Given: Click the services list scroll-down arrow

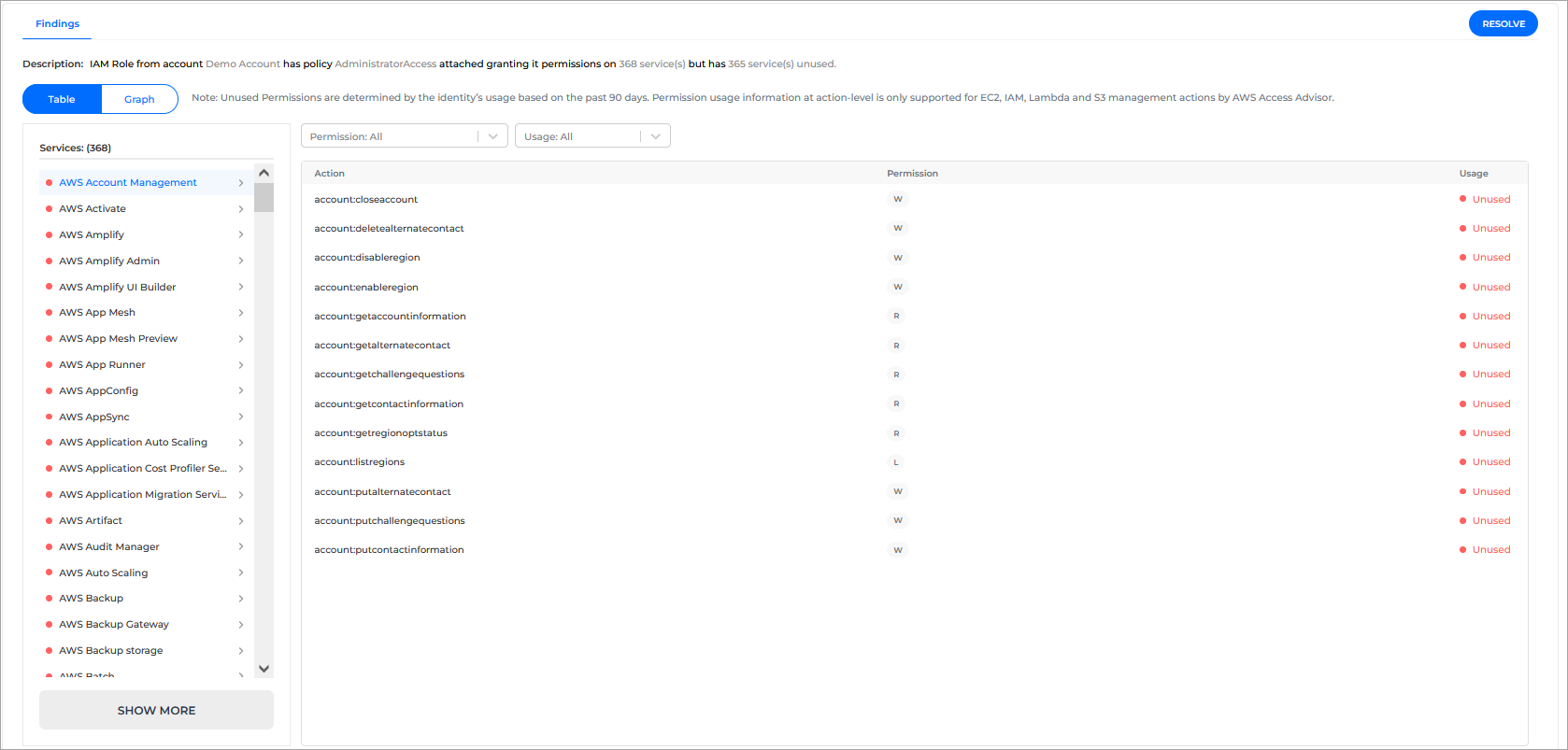Looking at the screenshot, I should pos(264,669).
